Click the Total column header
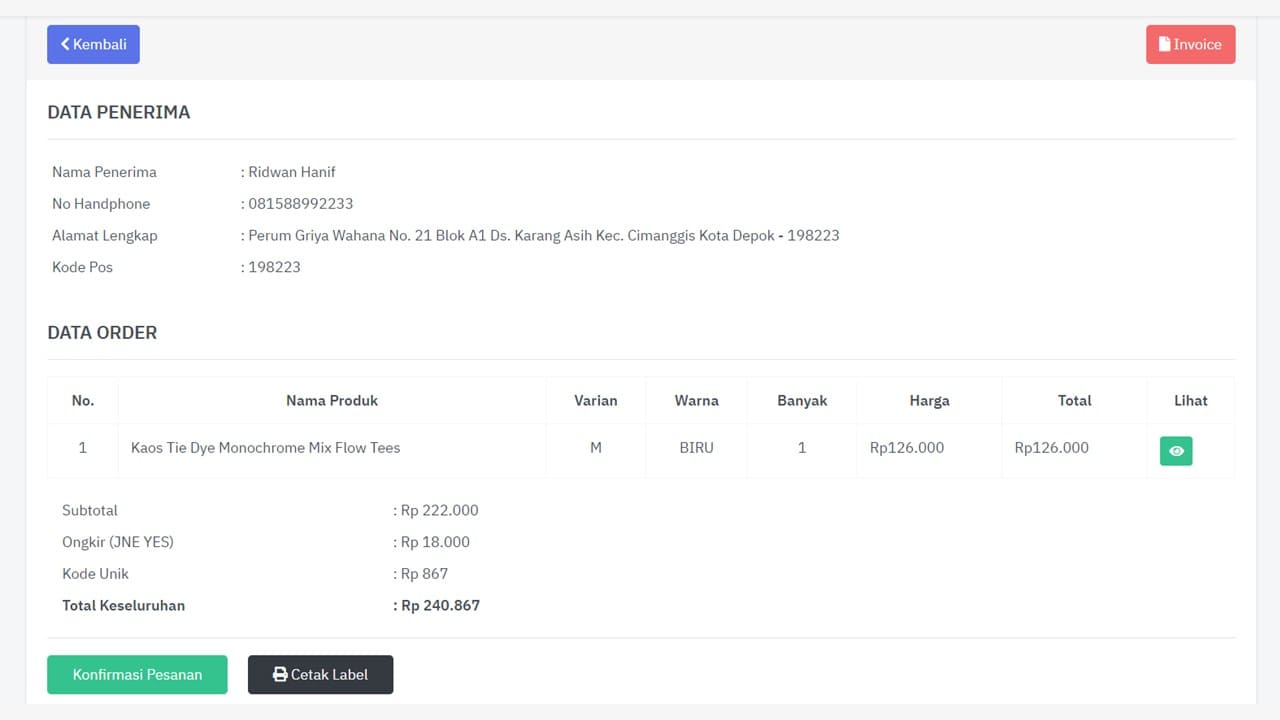 pos(1074,400)
